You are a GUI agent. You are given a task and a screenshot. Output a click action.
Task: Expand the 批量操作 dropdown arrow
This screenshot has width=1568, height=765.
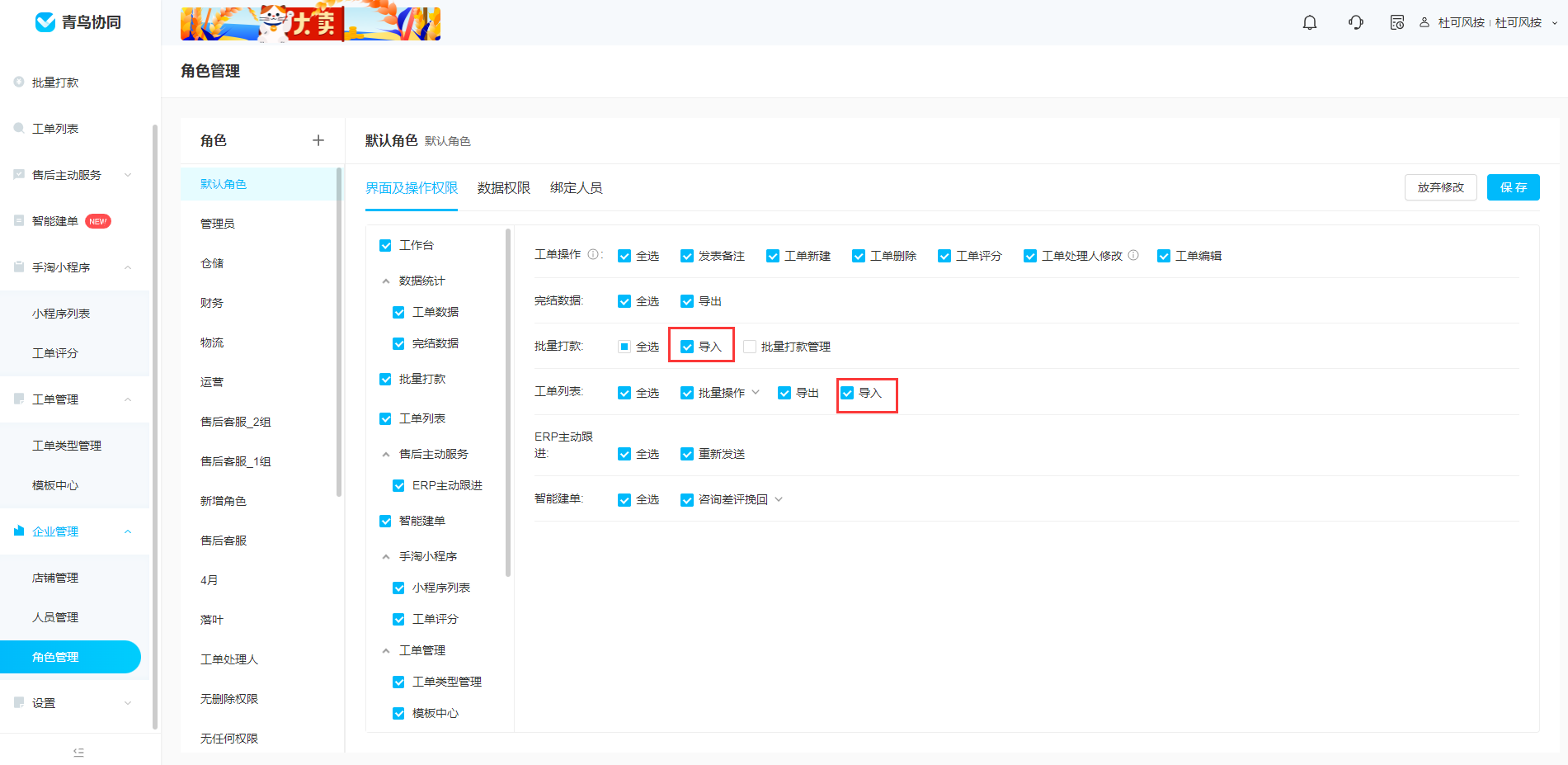[x=756, y=392]
